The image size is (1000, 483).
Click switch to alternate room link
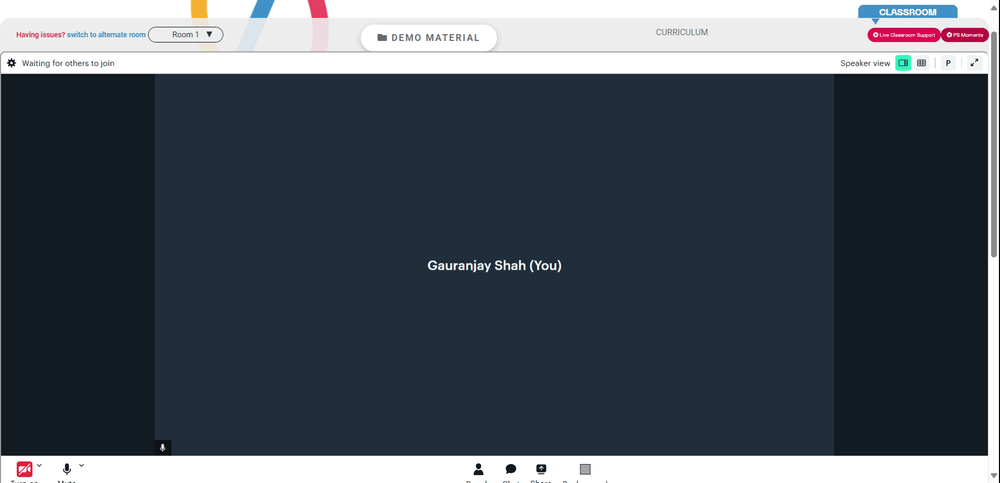(106, 34)
